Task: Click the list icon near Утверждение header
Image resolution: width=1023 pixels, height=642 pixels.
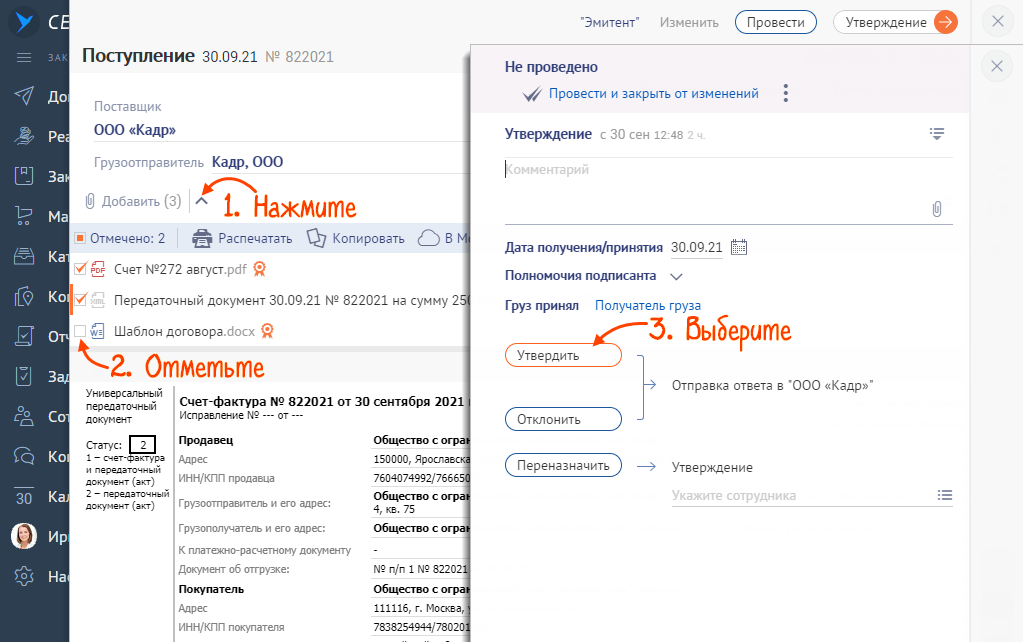Action: [937, 133]
